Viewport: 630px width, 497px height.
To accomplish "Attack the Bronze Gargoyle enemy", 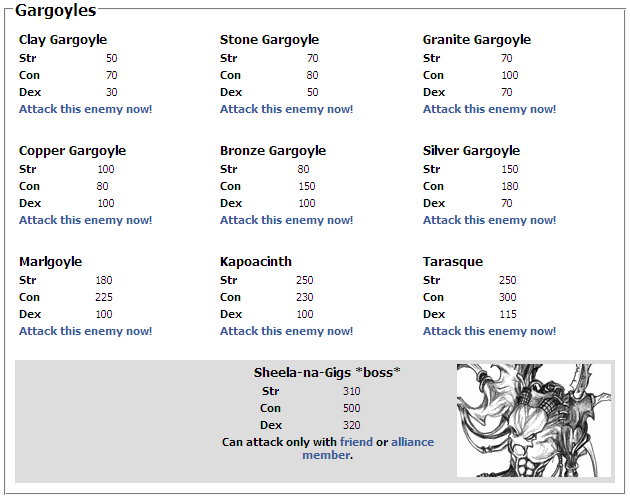I will pyautogui.click(x=286, y=220).
